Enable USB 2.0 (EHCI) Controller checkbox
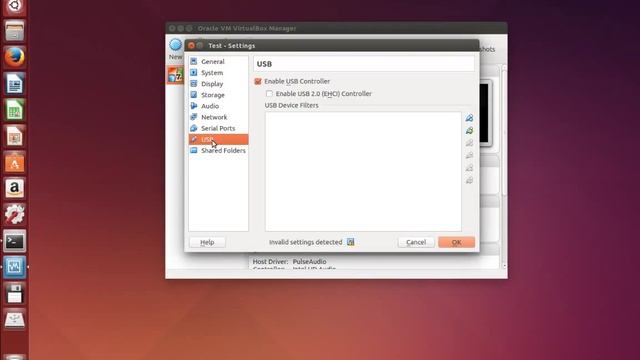Image resolution: width=640 pixels, height=360 pixels. pos(269,94)
